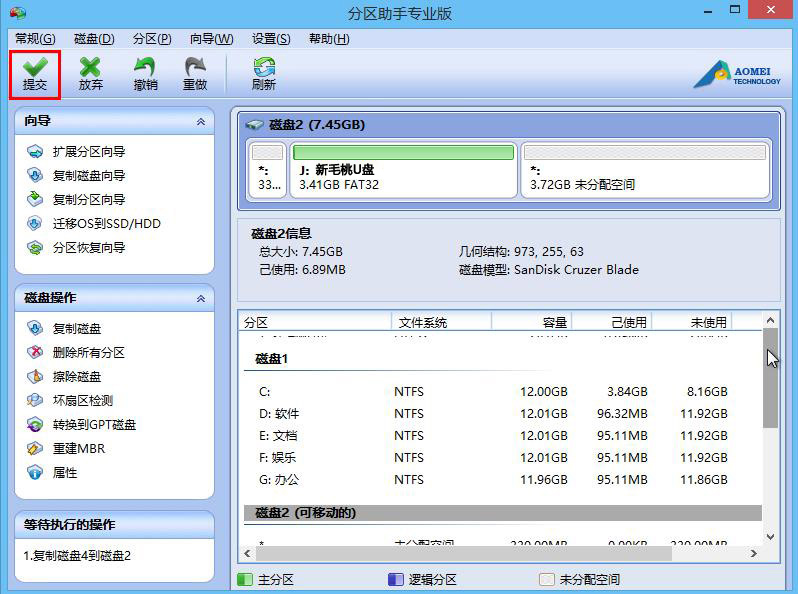This screenshot has width=798, height=594.
Task: Click the horizontal scrollbar left arrow
Action: [247, 553]
